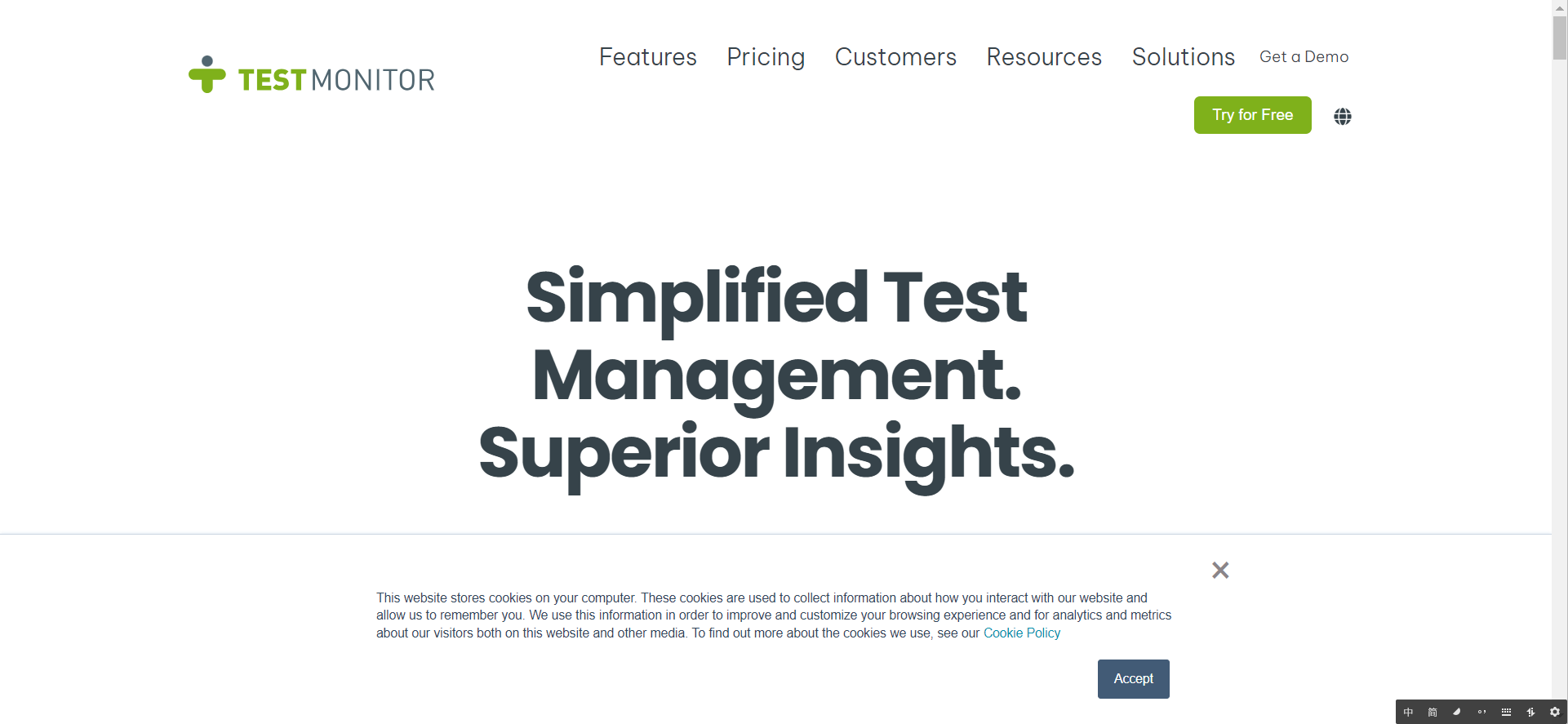
Task: Open the IME settings gear
Action: 1555,713
